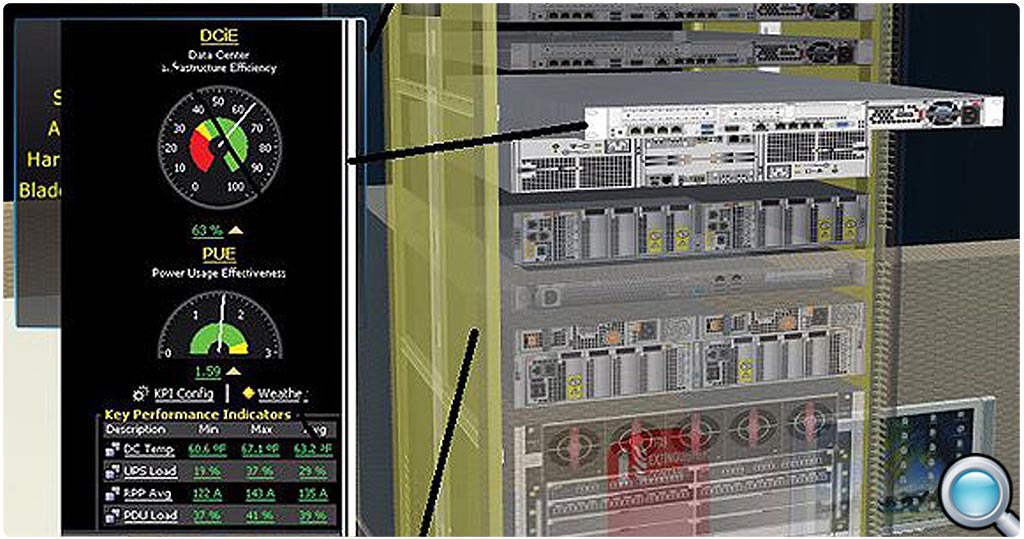
Task: Open the KPI Config link
Action: click(x=184, y=394)
